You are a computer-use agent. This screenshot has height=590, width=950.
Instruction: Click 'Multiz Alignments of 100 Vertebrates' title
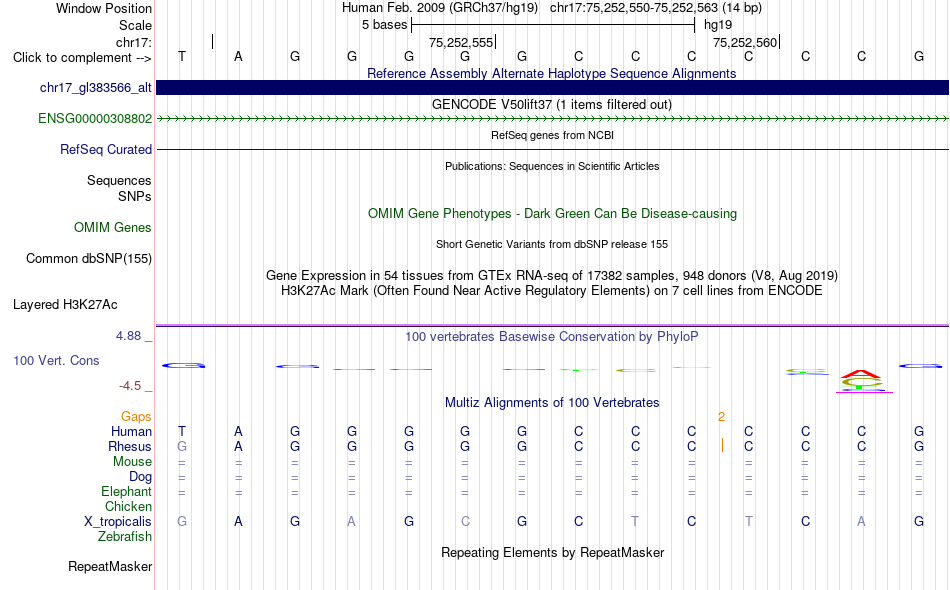coord(552,403)
